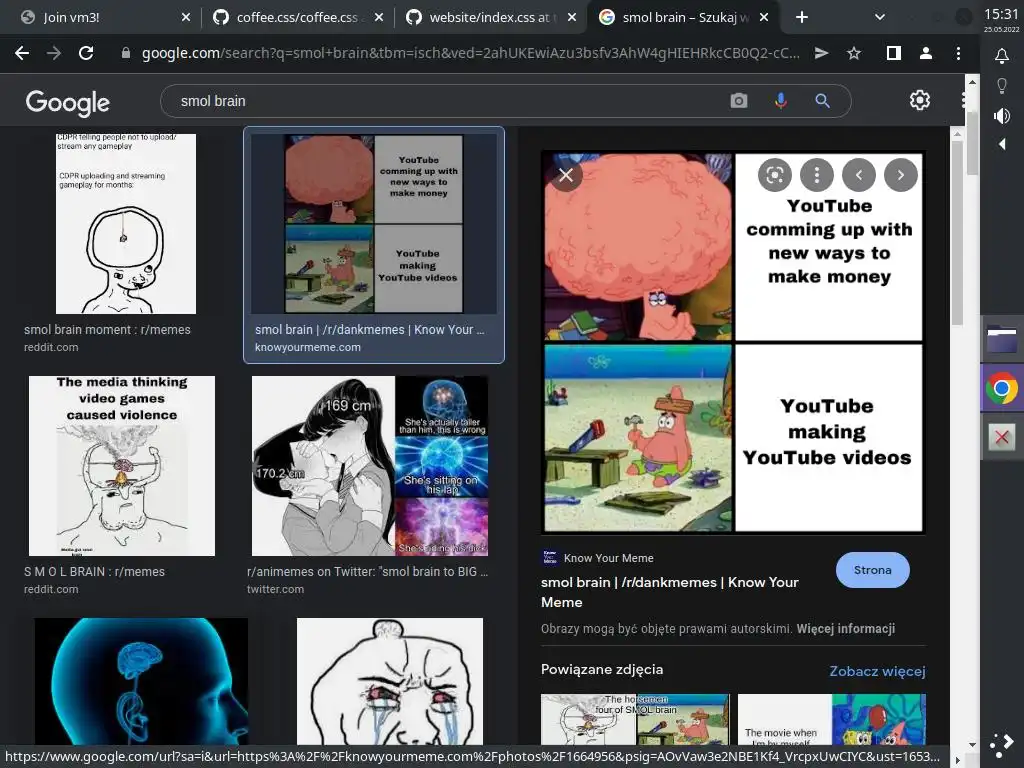Open the YouTube Patrick meme thumbnail in results
Viewport: 1024px width, 768px height.
point(374,224)
